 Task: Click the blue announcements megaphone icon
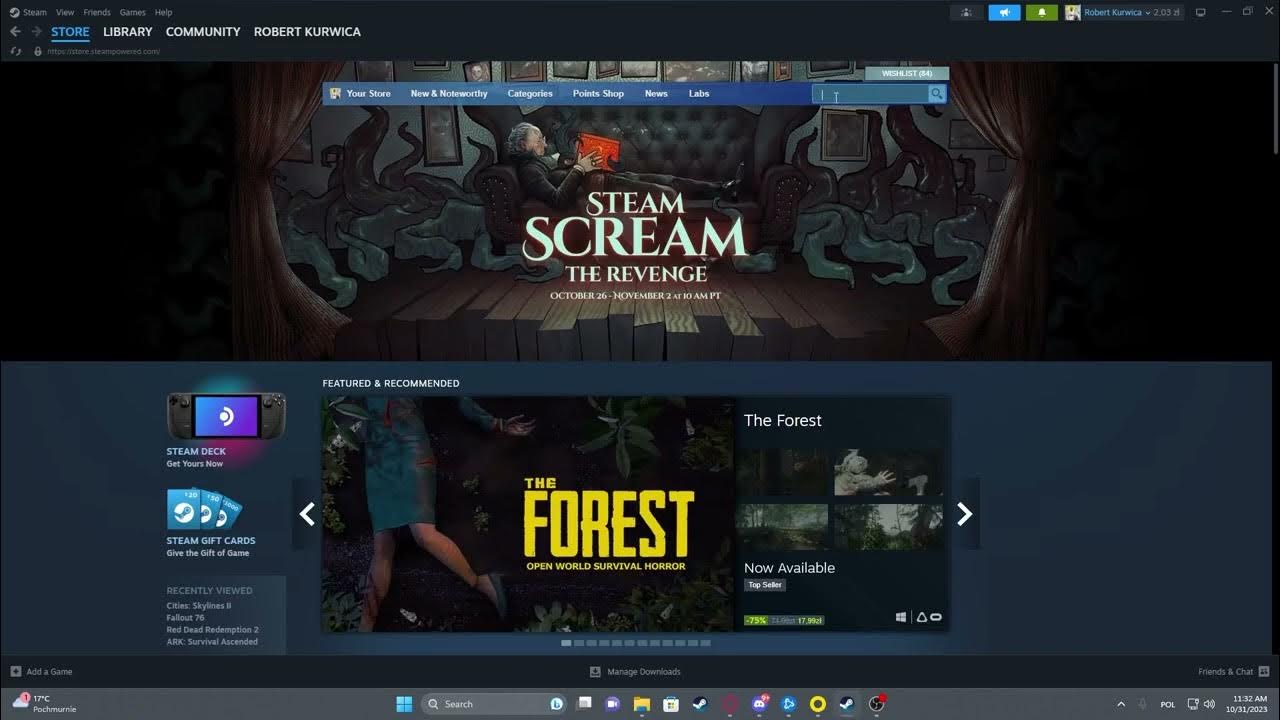click(1004, 11)
